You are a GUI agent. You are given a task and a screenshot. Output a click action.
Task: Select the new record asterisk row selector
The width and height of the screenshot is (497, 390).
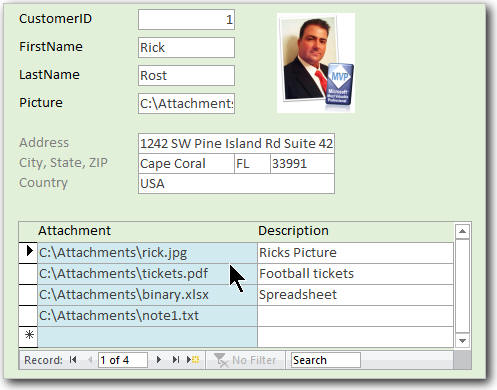coord(28,336)
